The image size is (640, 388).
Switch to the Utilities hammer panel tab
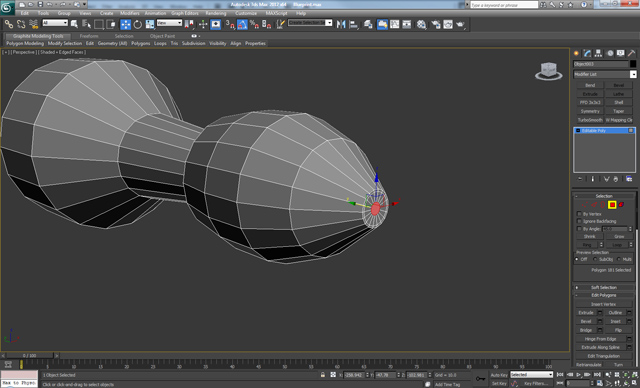click(x=631, y=53)
